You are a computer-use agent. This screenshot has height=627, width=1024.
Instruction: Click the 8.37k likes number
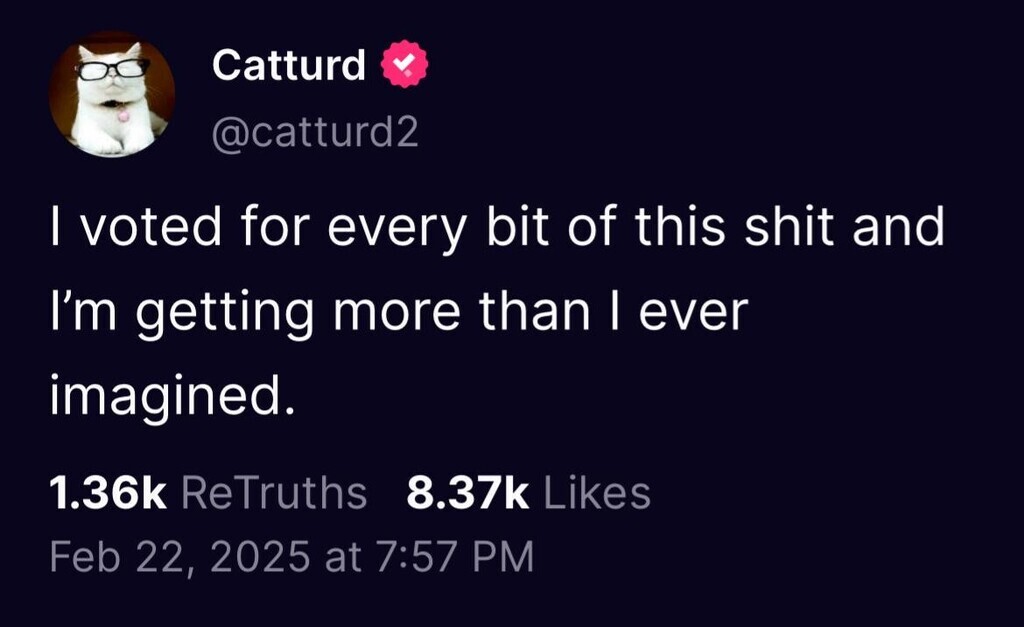tap(468, 493)
